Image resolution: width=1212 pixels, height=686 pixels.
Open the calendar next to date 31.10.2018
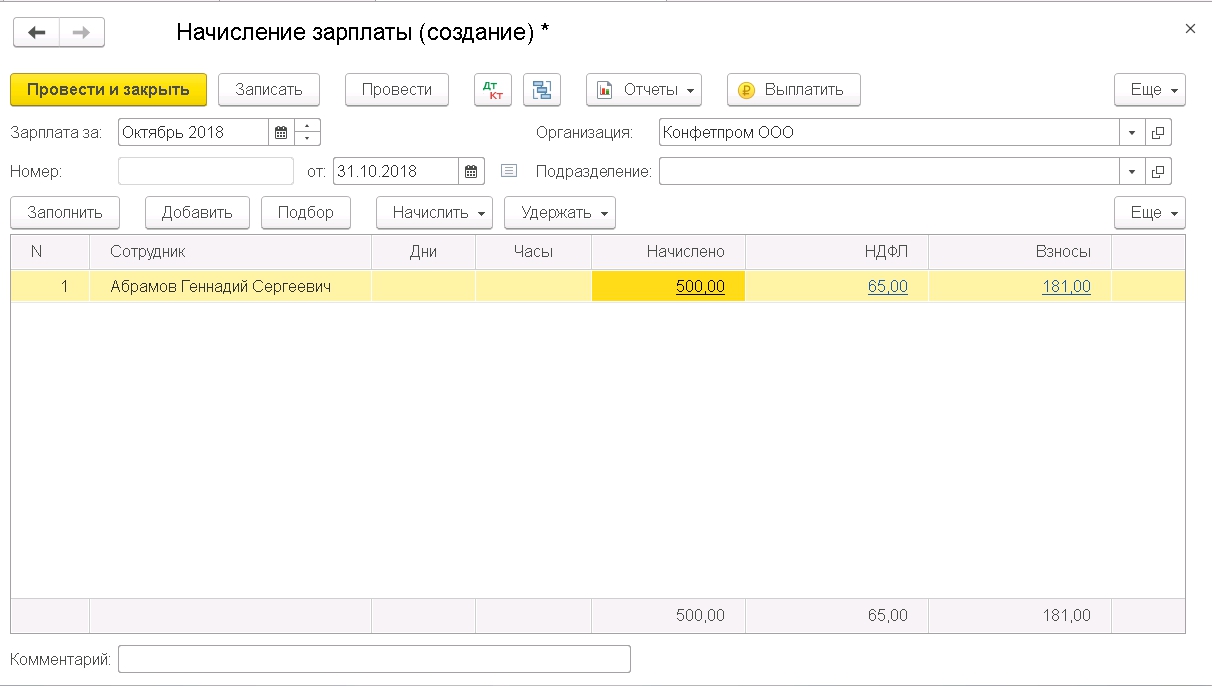pos(471,171)
